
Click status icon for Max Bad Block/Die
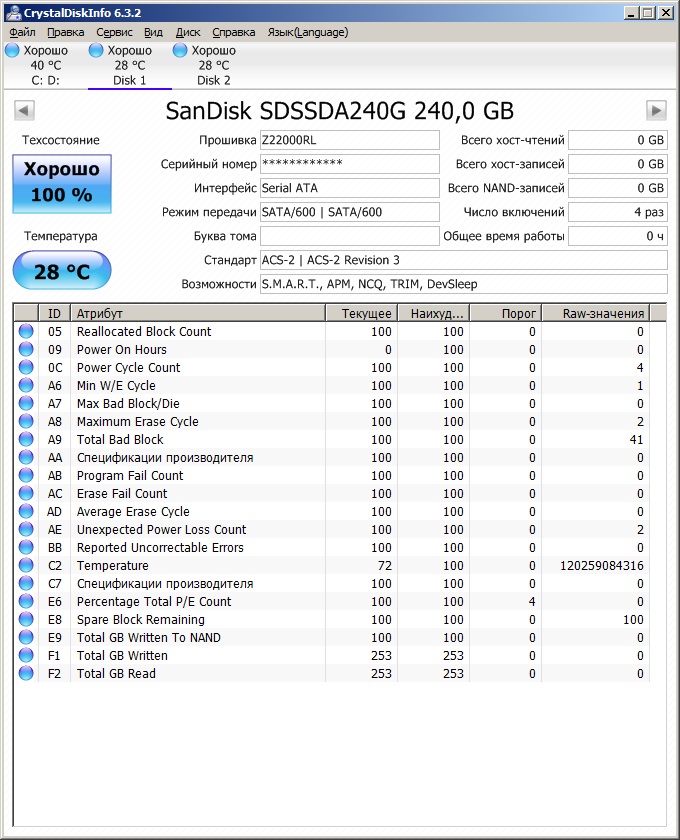click(26, 403)
